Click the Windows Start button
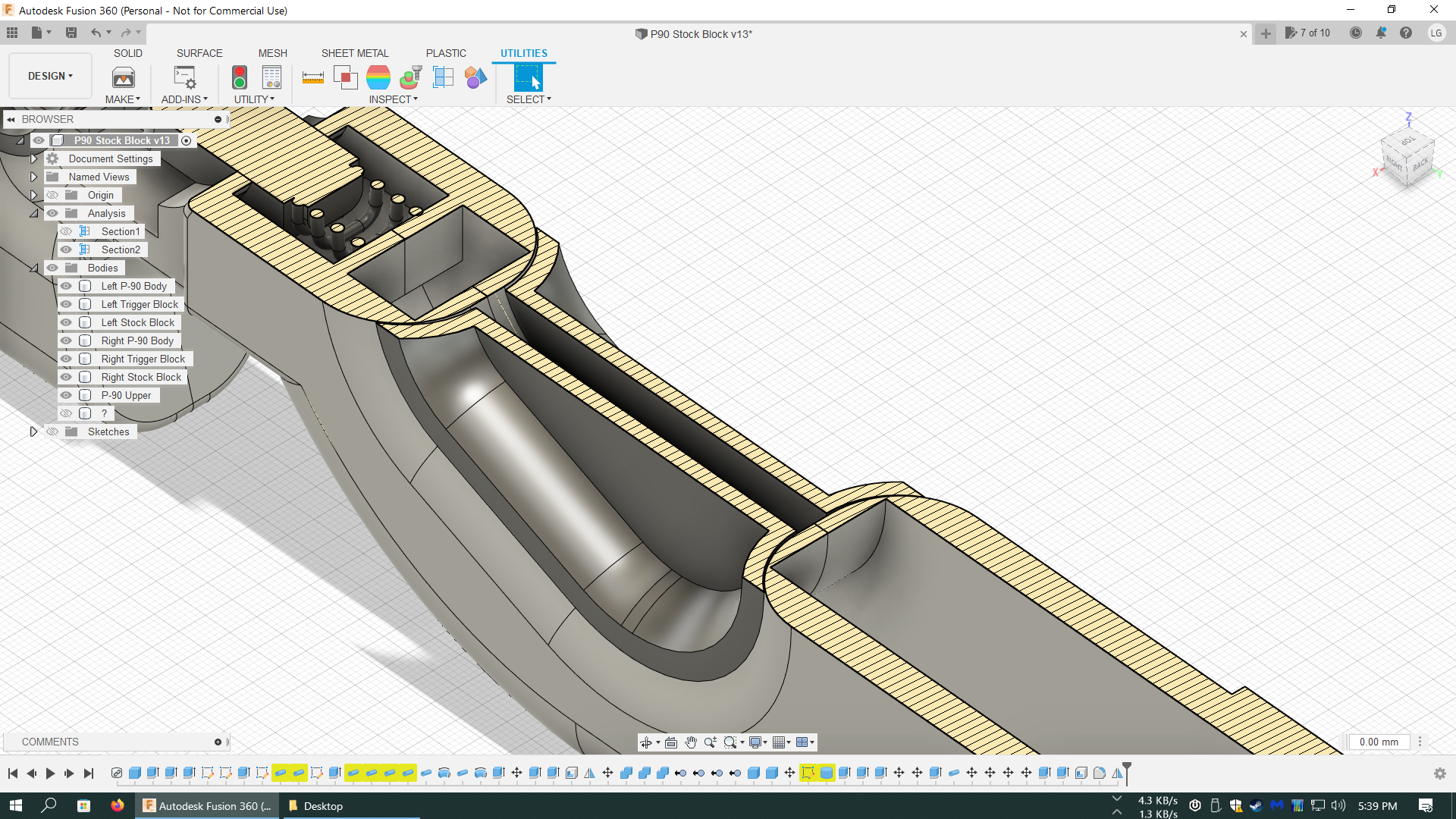 [15, 805]
